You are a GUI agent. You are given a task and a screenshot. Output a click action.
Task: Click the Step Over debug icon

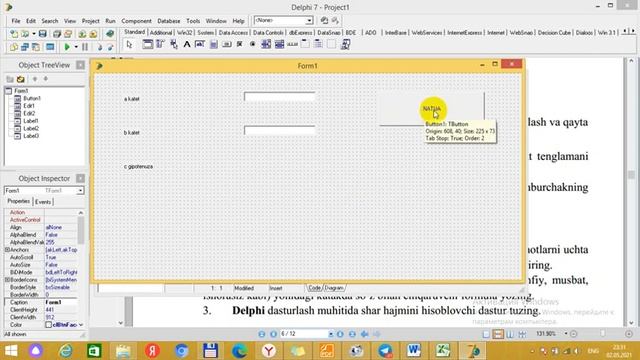(110, 47)
